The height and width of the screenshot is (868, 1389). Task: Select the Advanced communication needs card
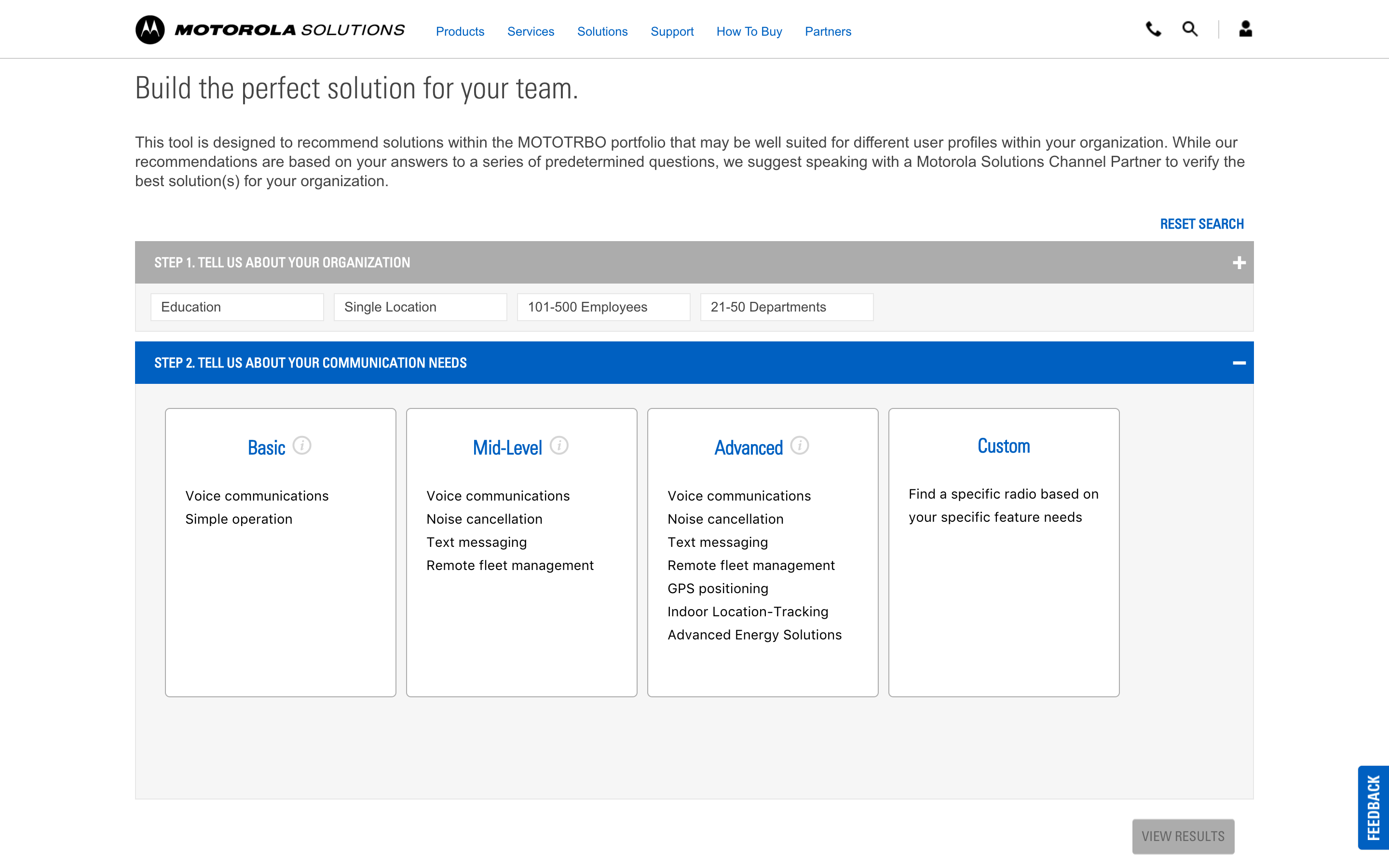(x=762, y=552)
